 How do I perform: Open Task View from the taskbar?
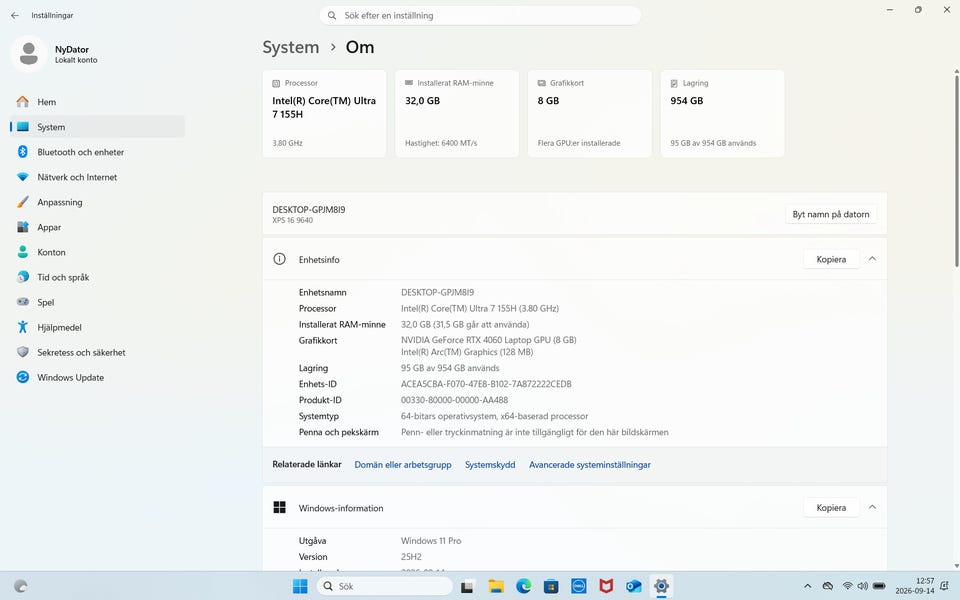click(468, 586)
